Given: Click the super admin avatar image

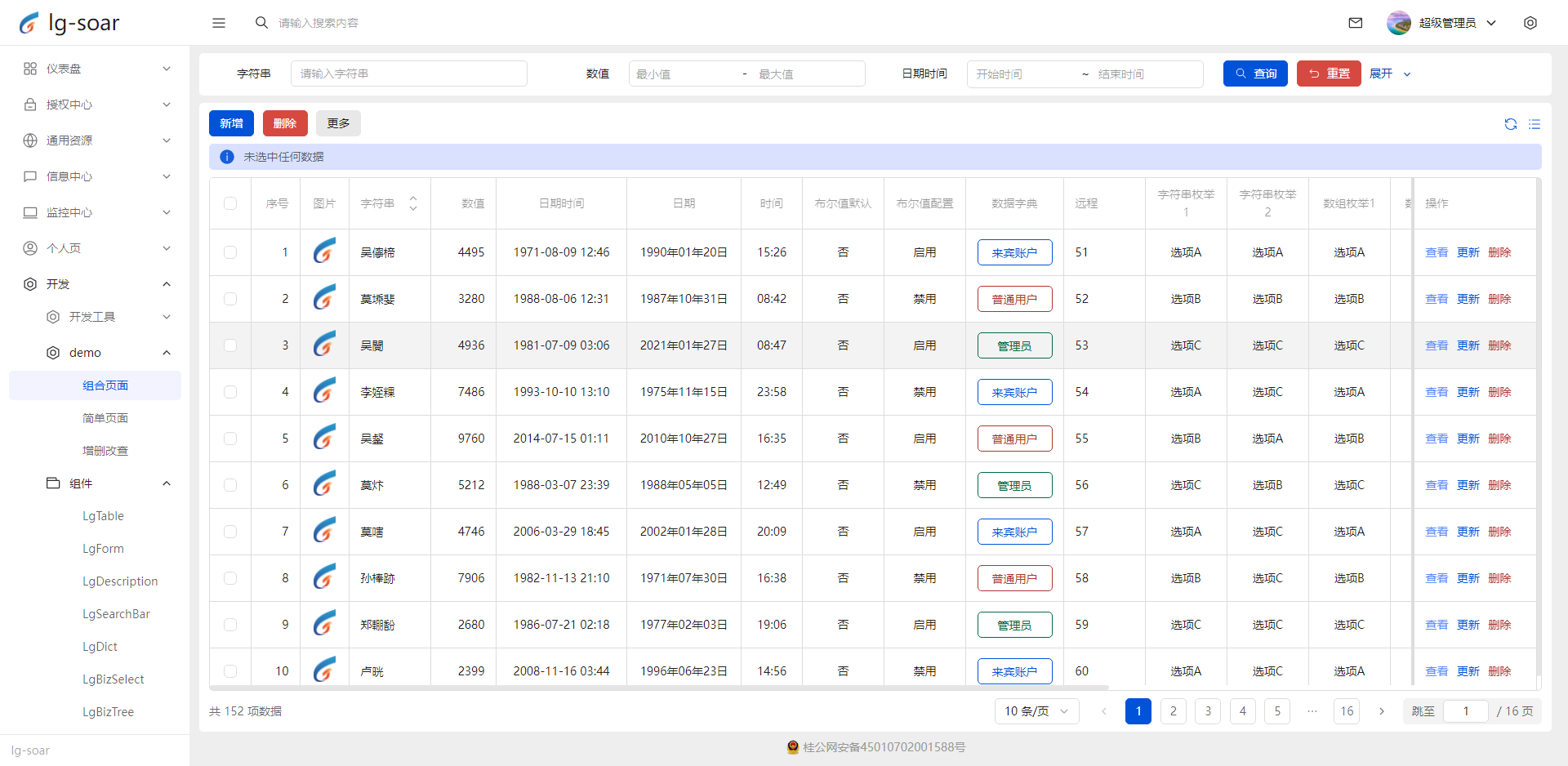Looking at the screenshot, I should (1399, 23).
